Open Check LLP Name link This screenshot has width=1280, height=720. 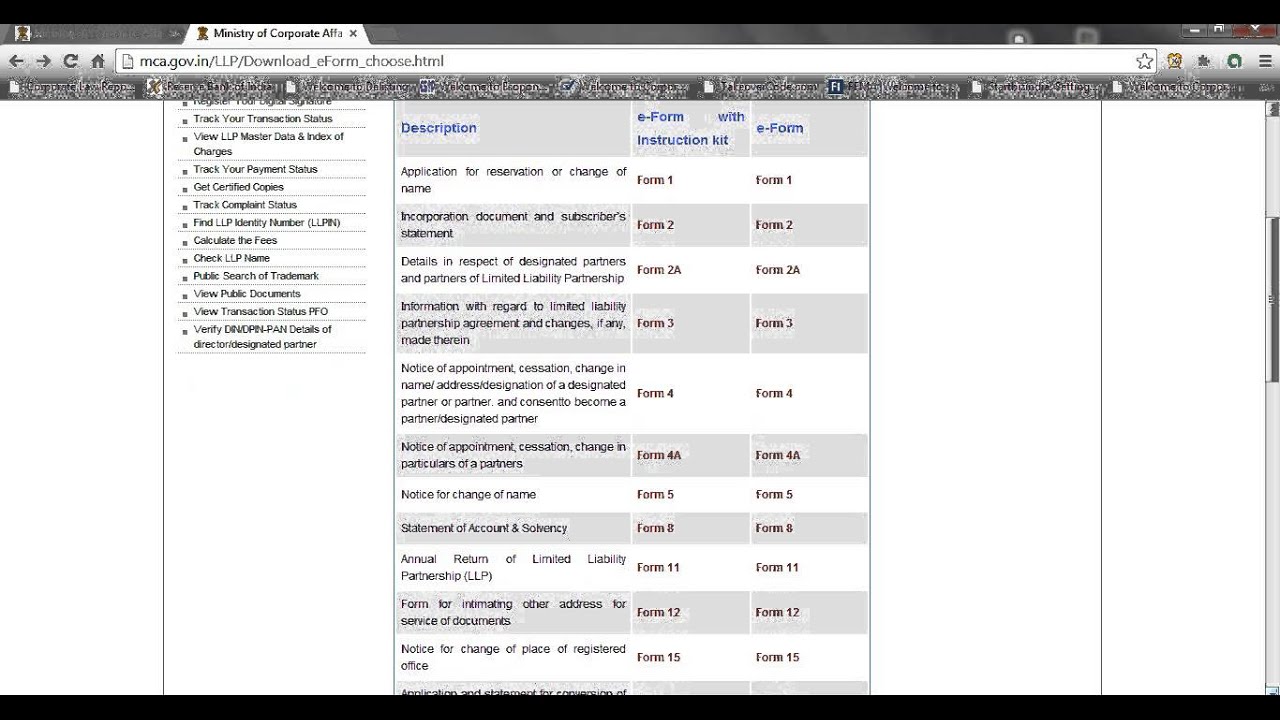pyautogui.click(x=231, y=258)
